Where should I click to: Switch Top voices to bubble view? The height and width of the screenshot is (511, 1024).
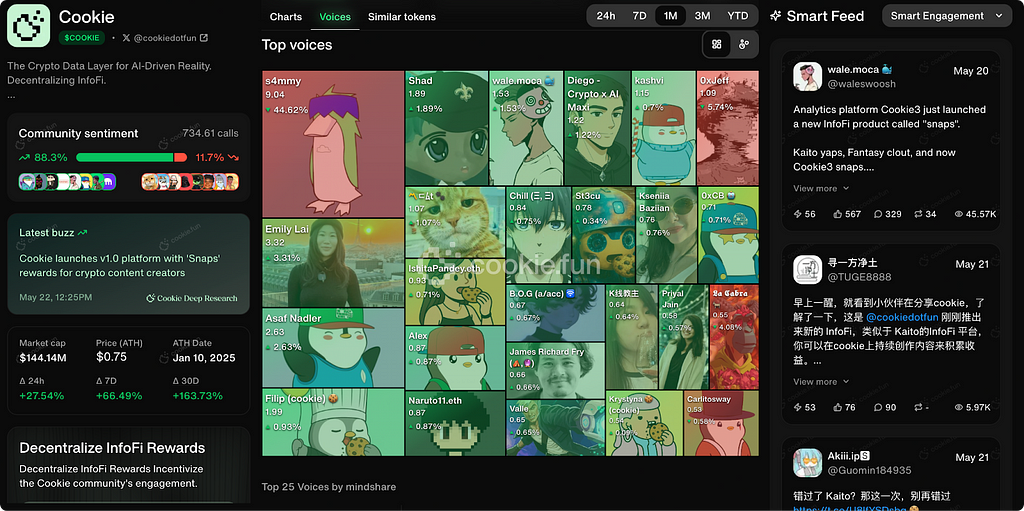pyautogui.click(x=743, y=44)
